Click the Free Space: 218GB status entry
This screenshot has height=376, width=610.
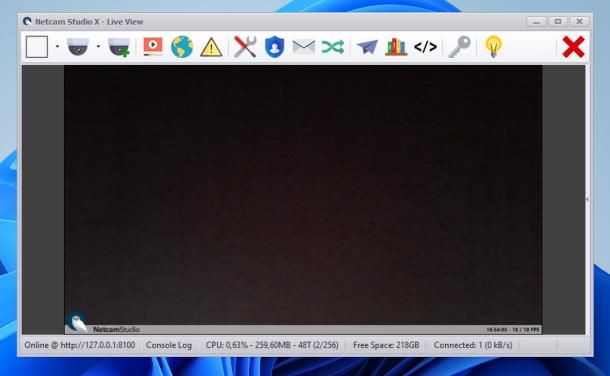coord(386,345)
